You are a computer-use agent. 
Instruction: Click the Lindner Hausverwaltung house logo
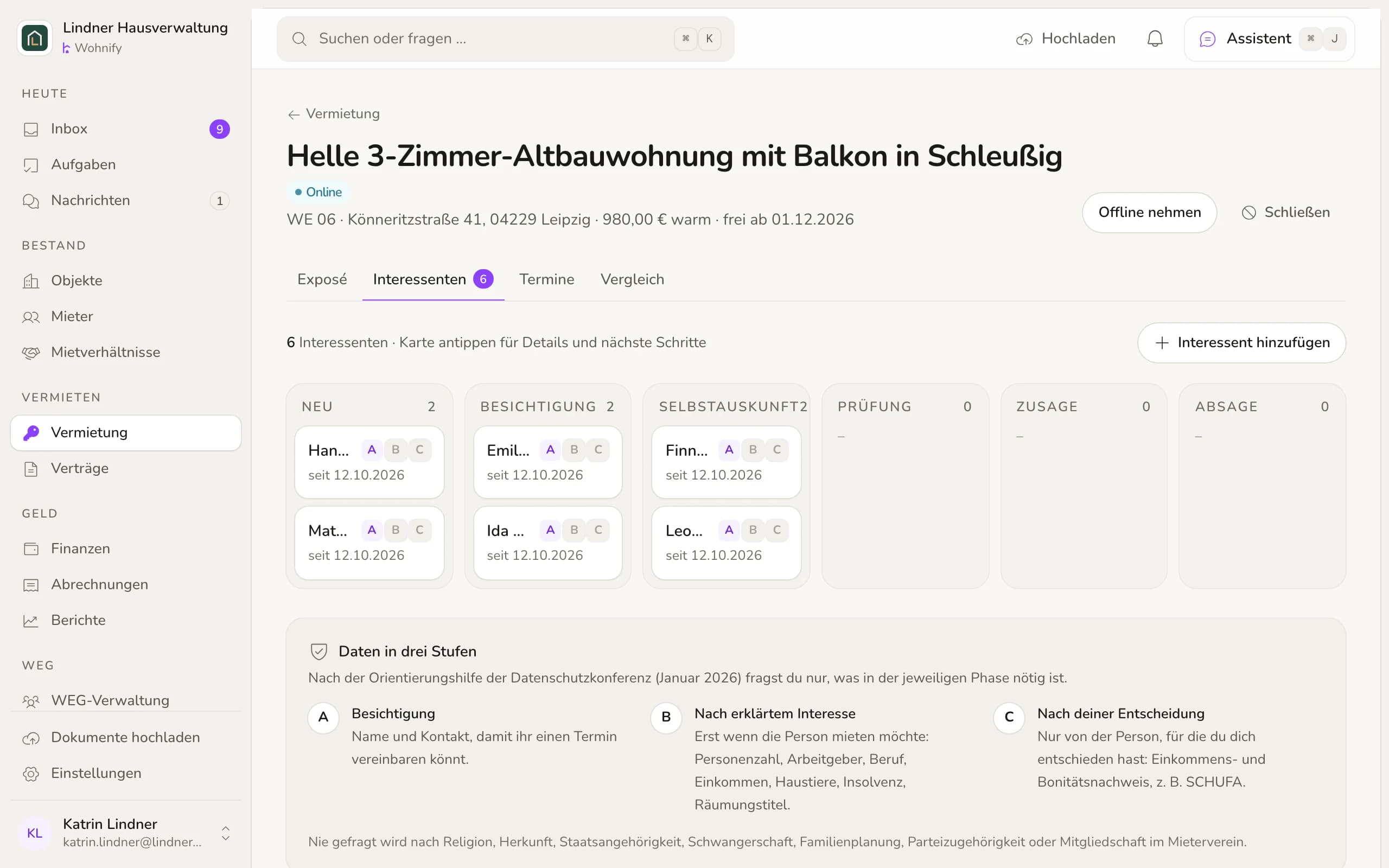[34, 38]
